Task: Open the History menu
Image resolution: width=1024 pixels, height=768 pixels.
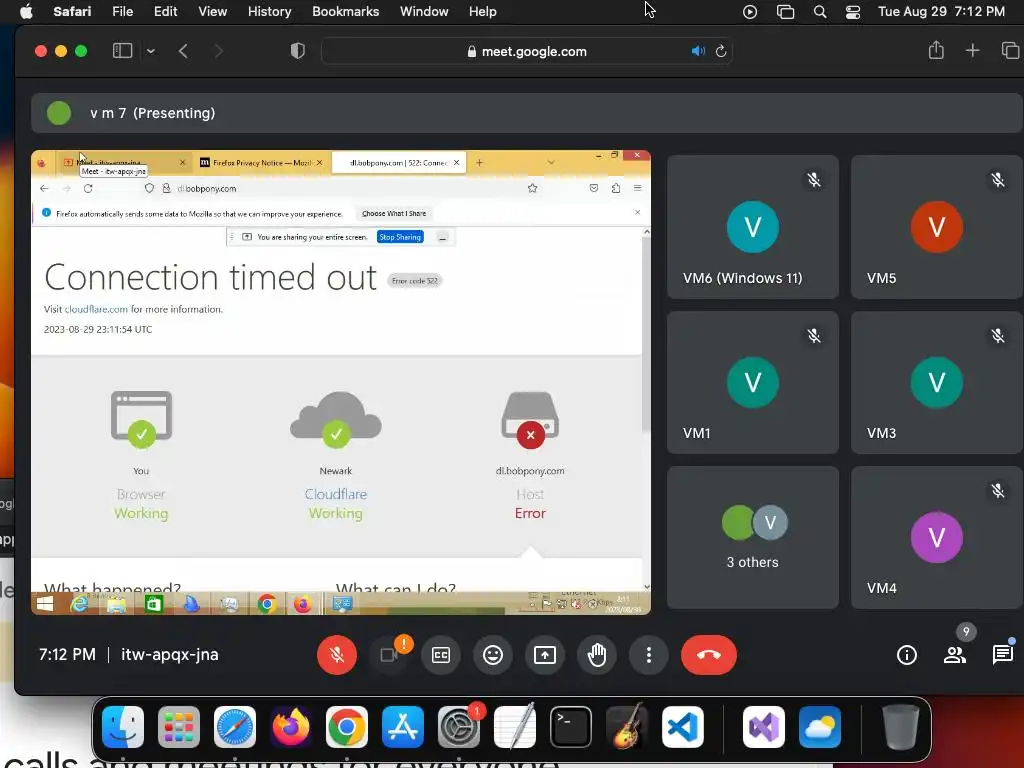Action: tap(269, 11)
